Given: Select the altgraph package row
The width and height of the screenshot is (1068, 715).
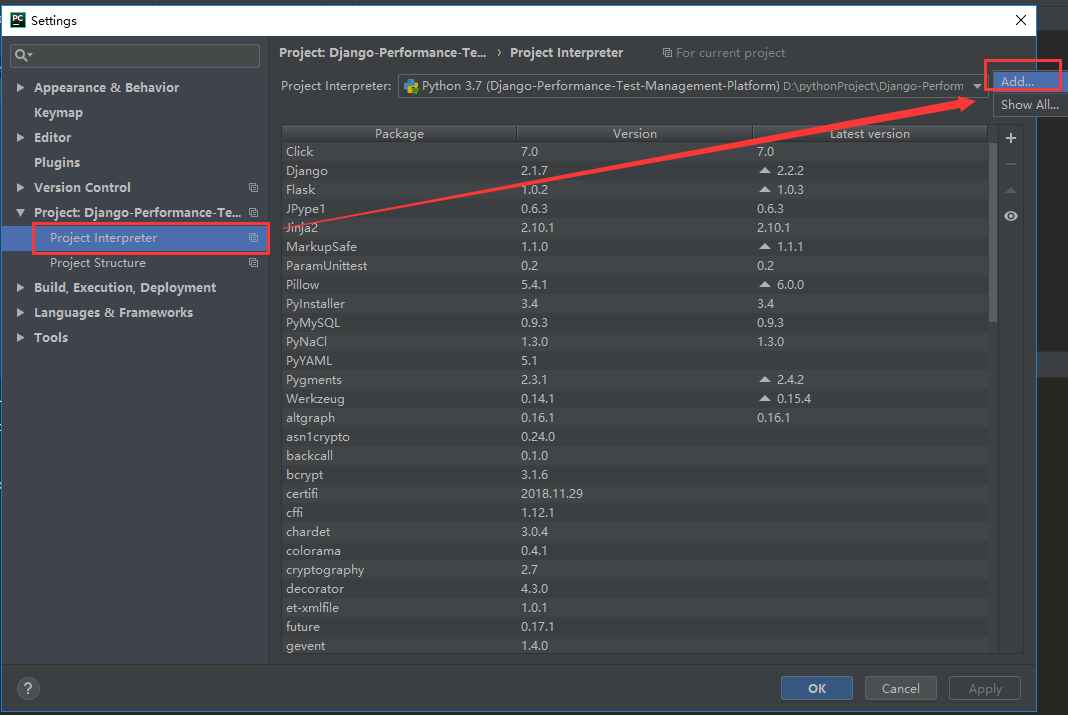Looking at the screenshot, I should click(x=635, y=417).
